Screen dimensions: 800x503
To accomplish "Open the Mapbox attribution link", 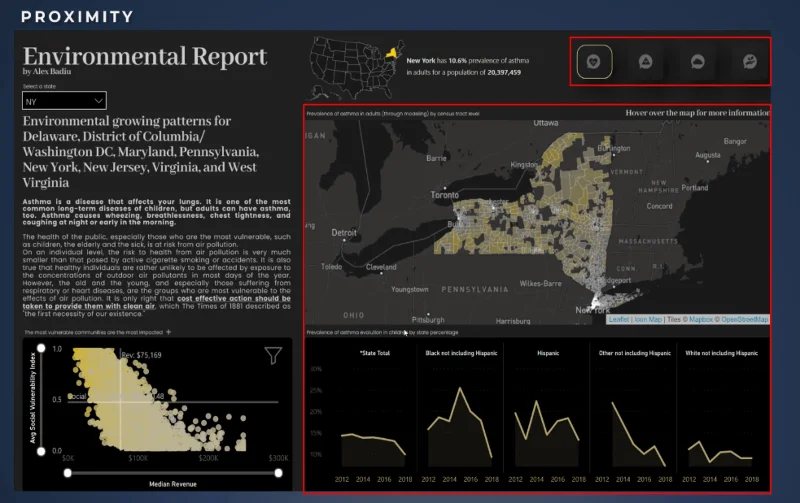I will (x=701, y=319).
